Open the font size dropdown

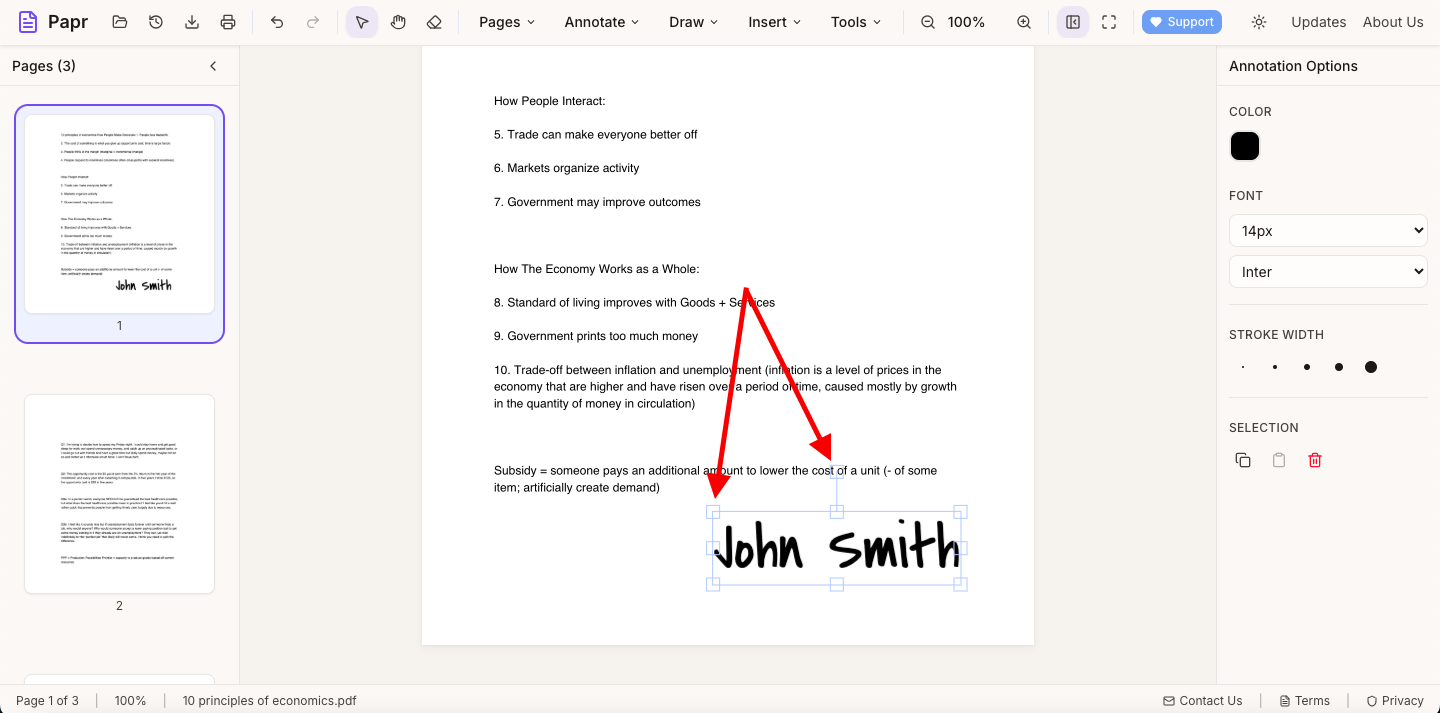click(x=1328, y=230)
